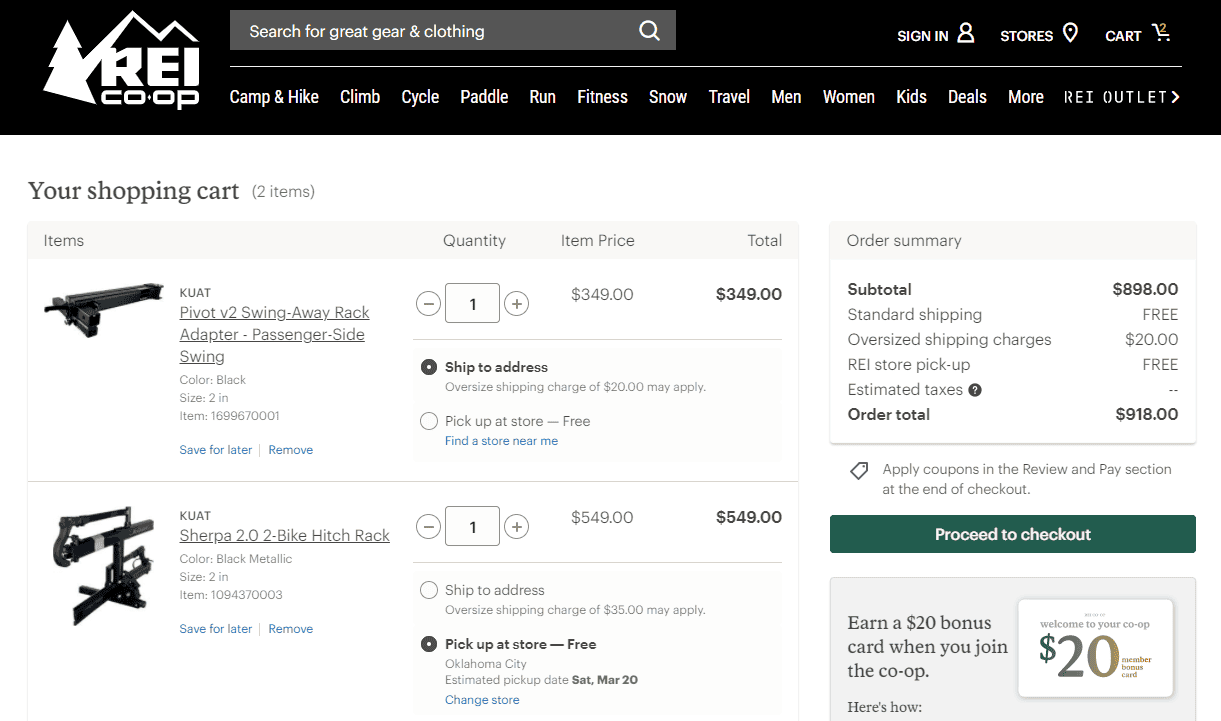The height and width of the screenshot is (721, 1221).
Task: Open Paddle menu
Action: click(x=484, y=97)
